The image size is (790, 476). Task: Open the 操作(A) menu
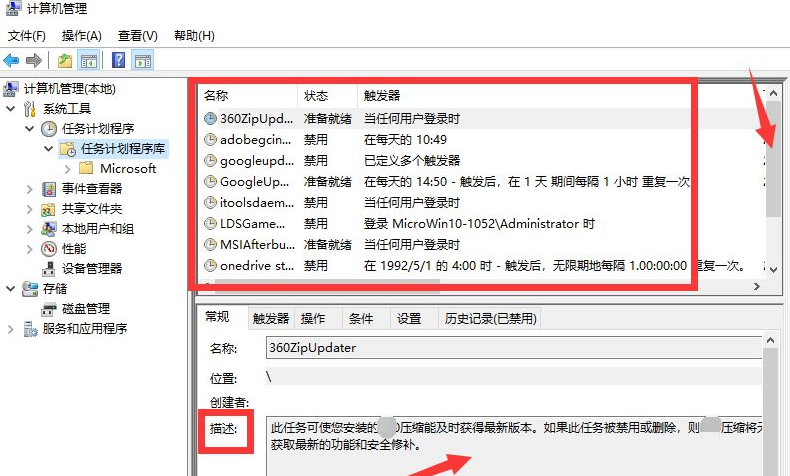[x=82, y=36]
